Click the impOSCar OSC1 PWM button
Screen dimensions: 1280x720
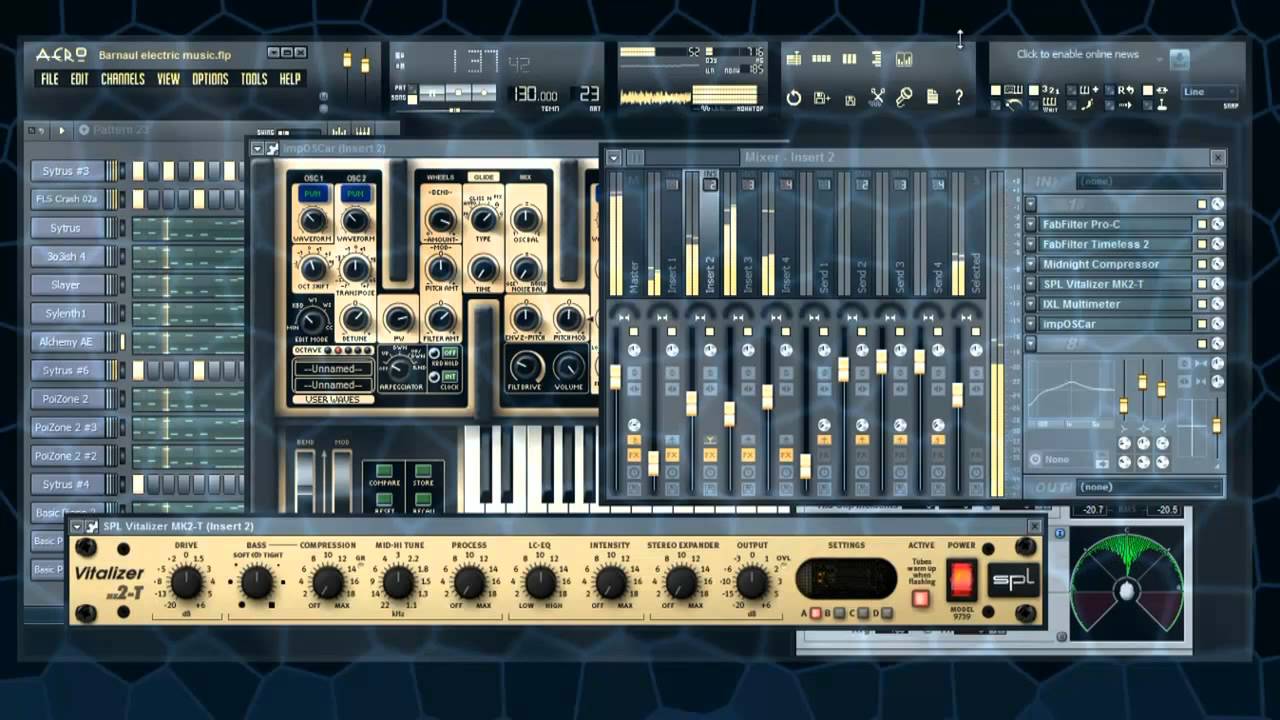coord(313,194)
